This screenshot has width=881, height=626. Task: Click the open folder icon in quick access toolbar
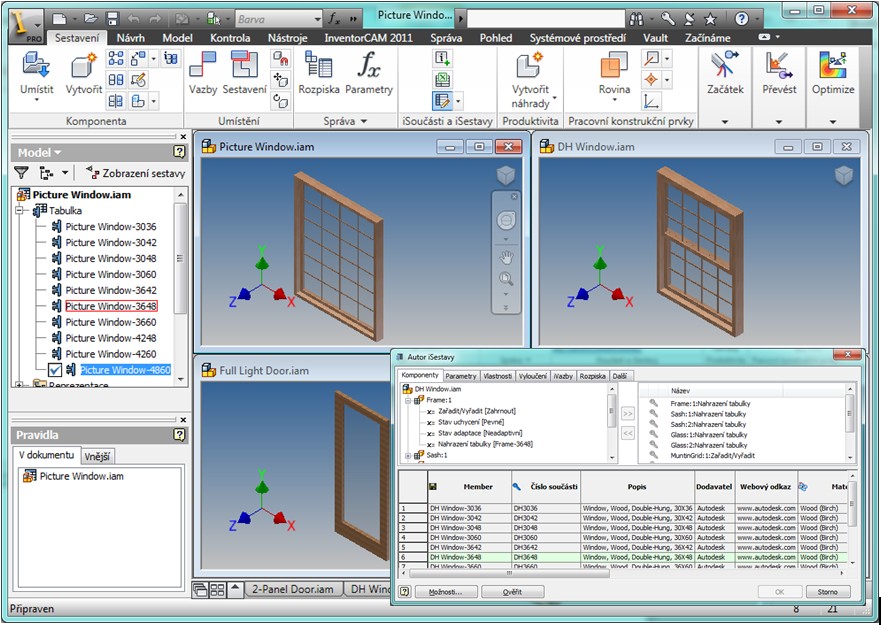(x=91, y=19)
